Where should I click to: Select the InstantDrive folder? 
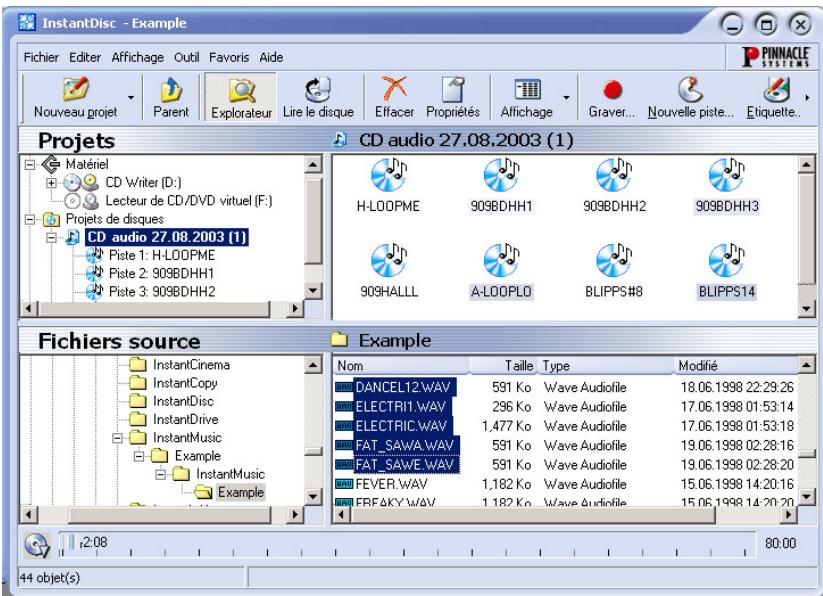pos(174,419)
